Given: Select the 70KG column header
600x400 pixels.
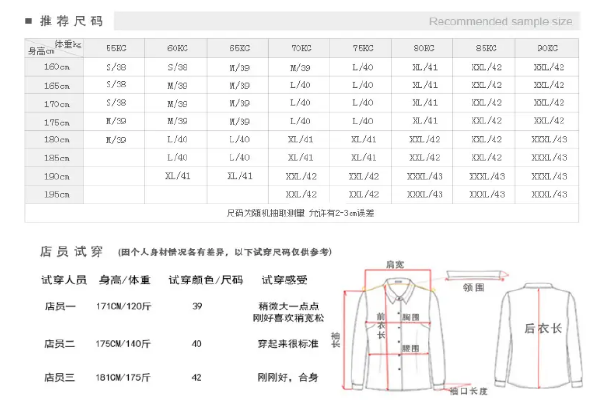Looking at the screenshot, I should point(301,48).
